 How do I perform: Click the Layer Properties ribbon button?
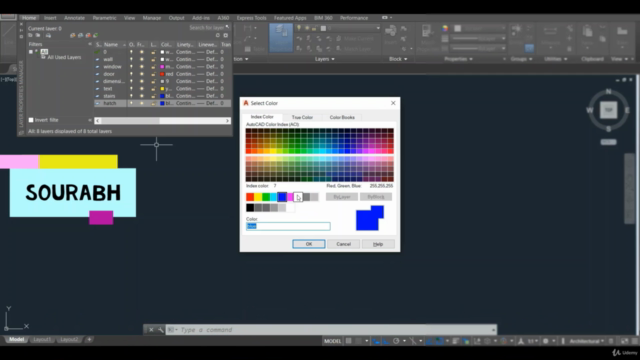coord(280,38)
